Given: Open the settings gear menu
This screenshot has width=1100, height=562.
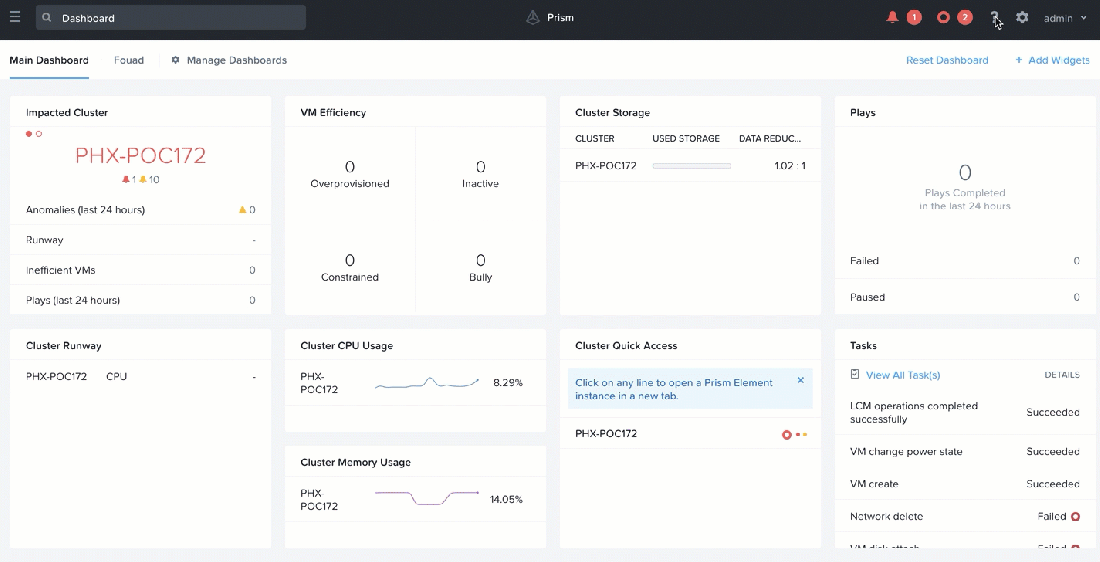Looking at the screenshot, I should 1022,17.
